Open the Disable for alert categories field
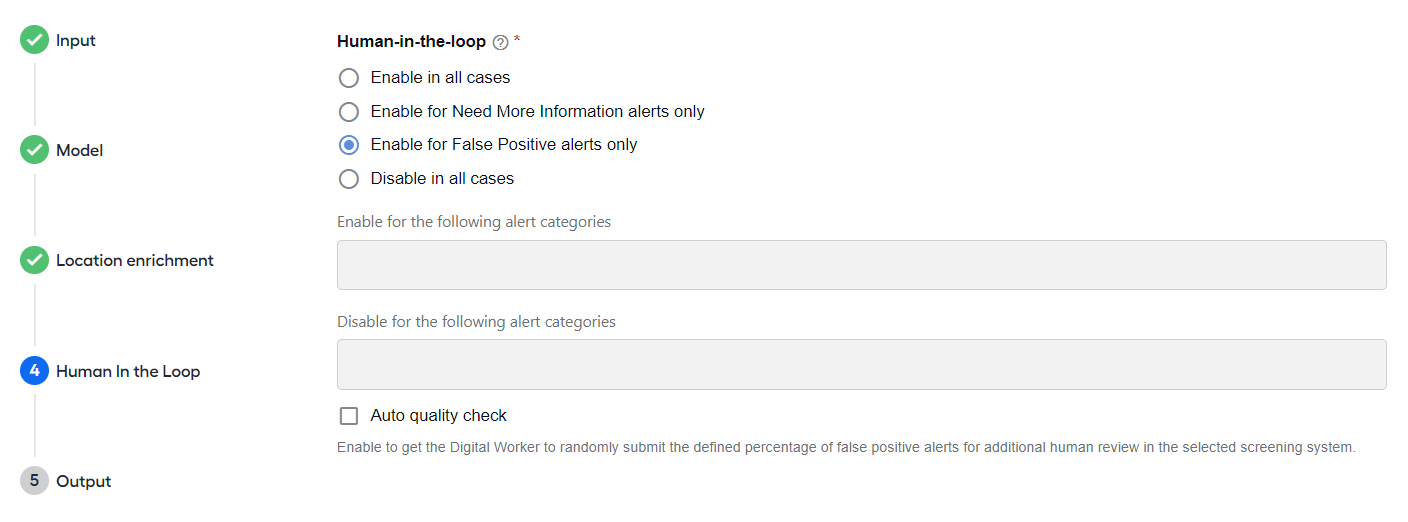Viewport: 1408px width, 522px height. click(862, 365)
